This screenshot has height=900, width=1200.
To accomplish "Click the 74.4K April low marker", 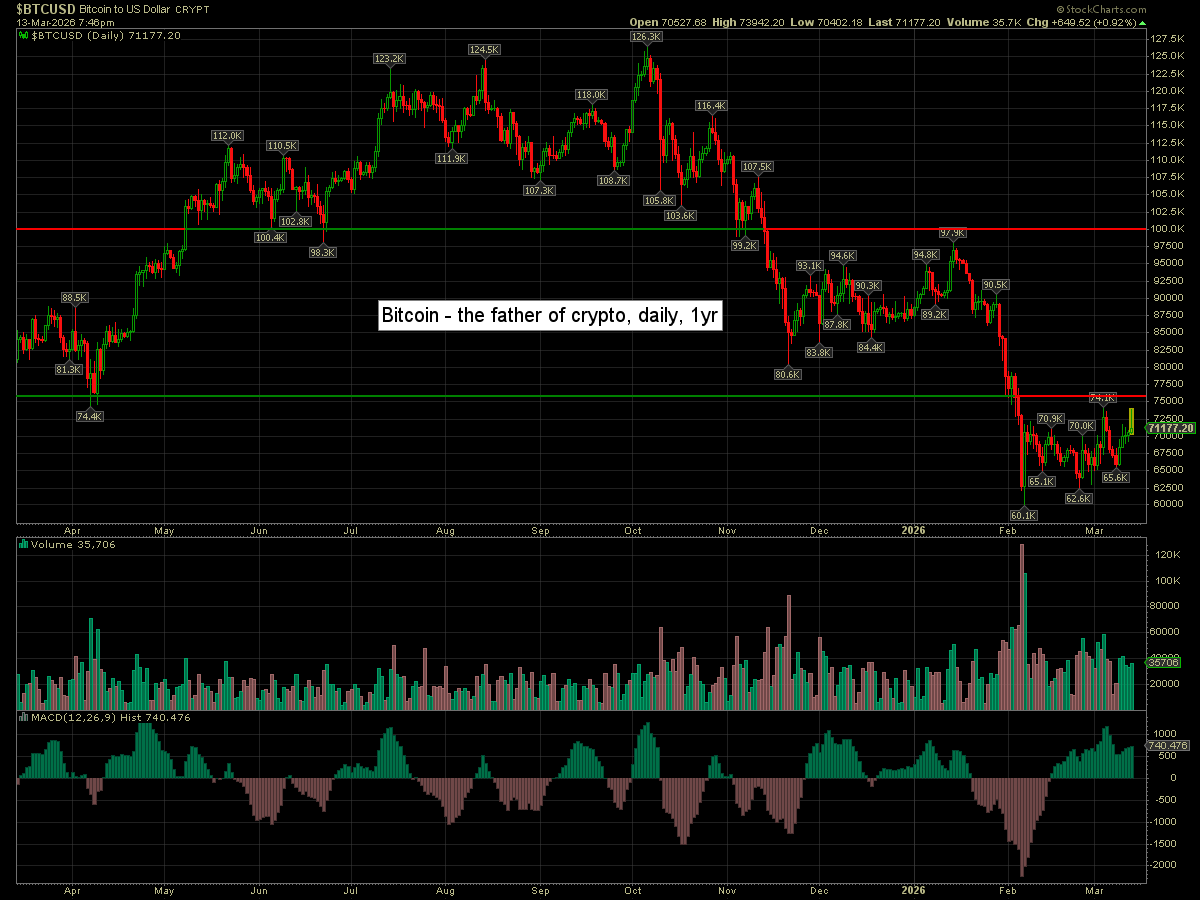I will [90, 416].
